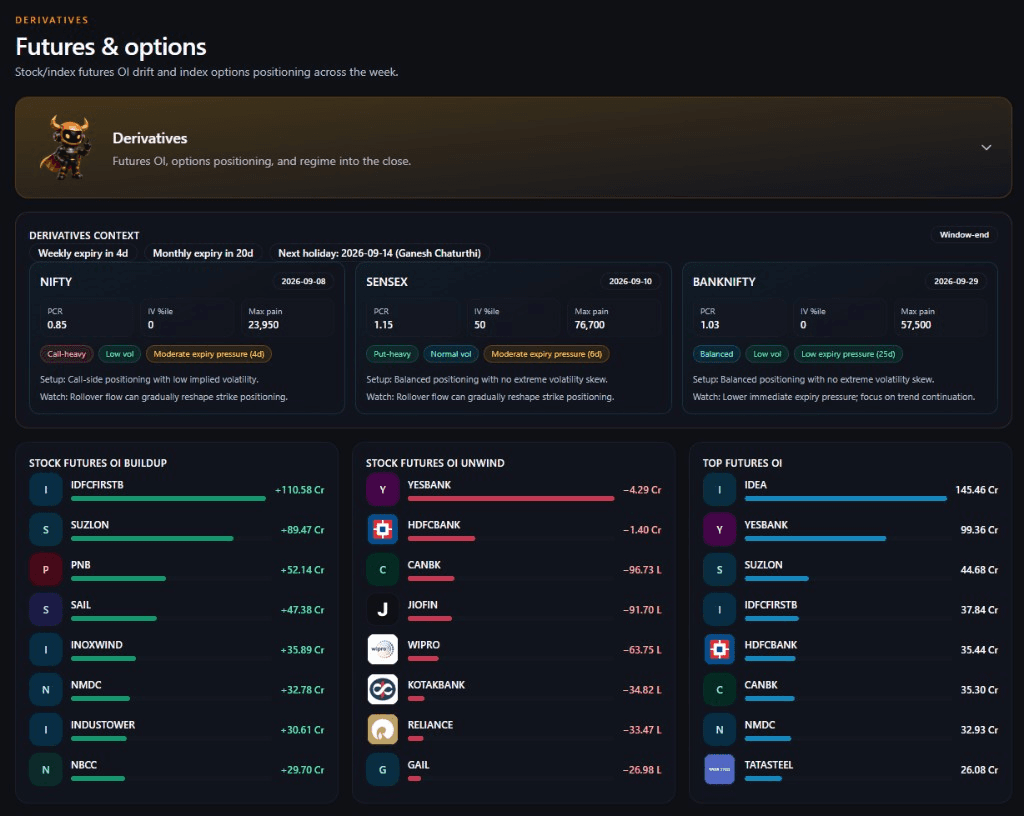Click the SAIL stock icon

[46, 610]
